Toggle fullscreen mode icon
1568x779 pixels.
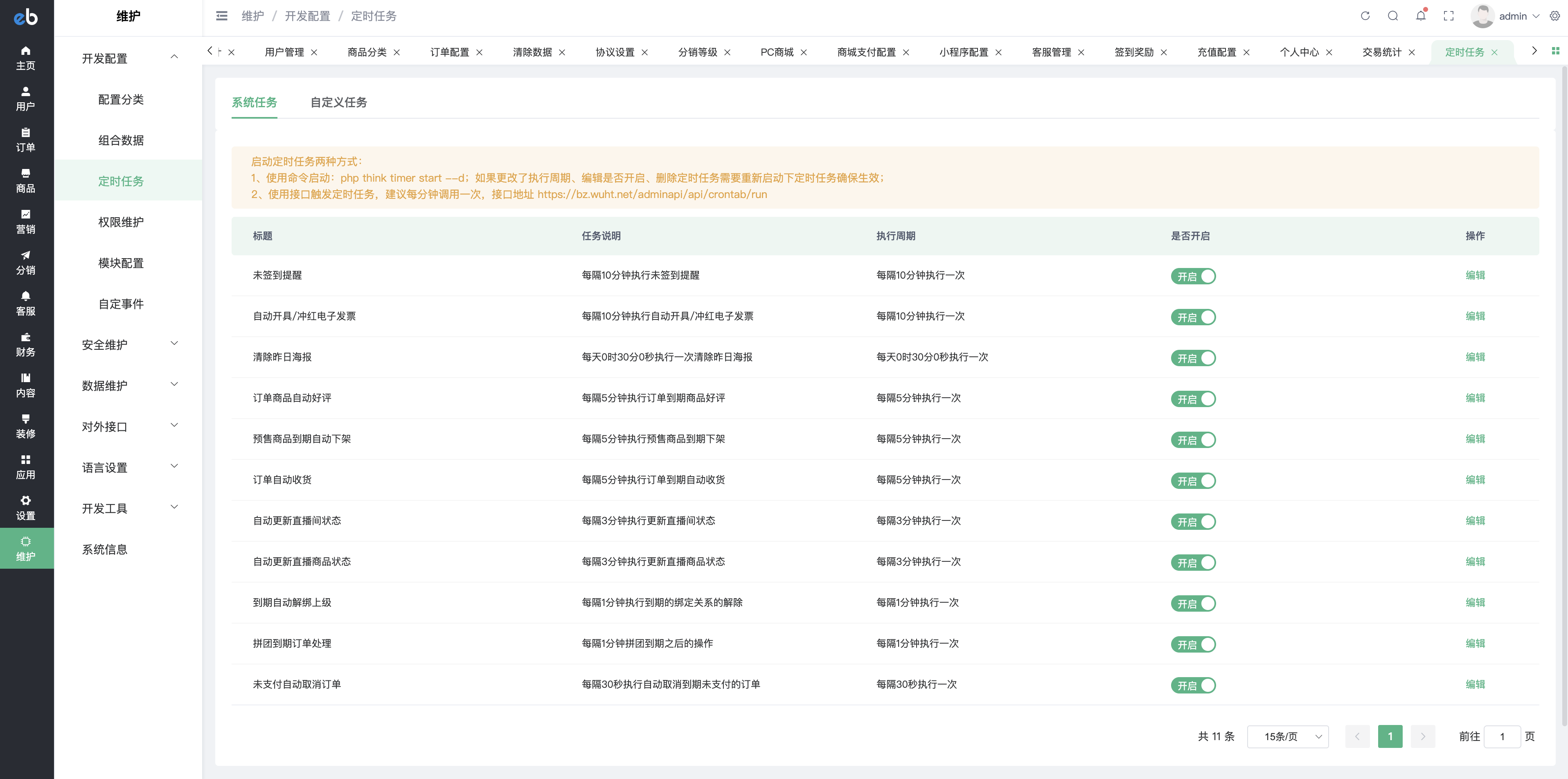pos(1449,16)
